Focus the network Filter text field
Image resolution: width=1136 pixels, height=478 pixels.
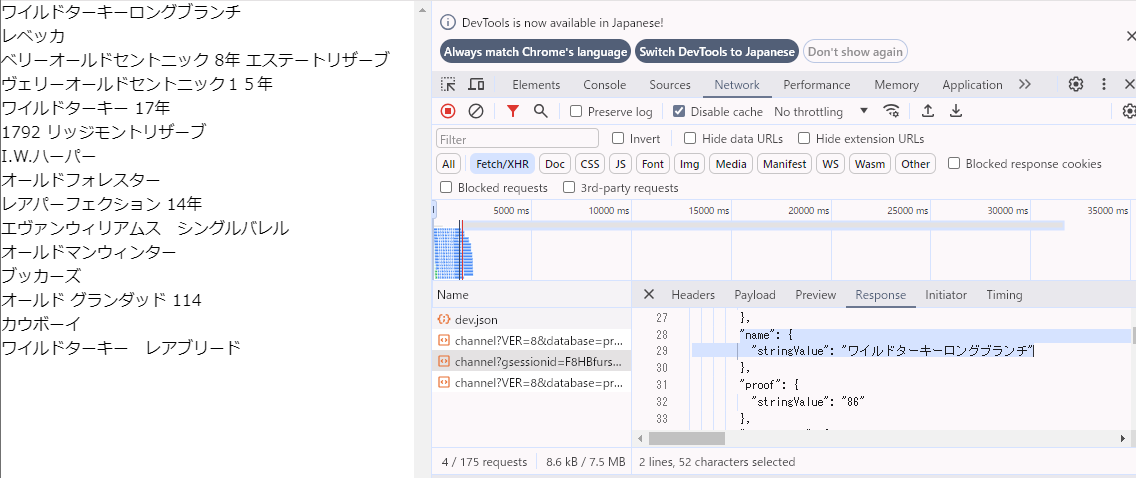[517, 138]
